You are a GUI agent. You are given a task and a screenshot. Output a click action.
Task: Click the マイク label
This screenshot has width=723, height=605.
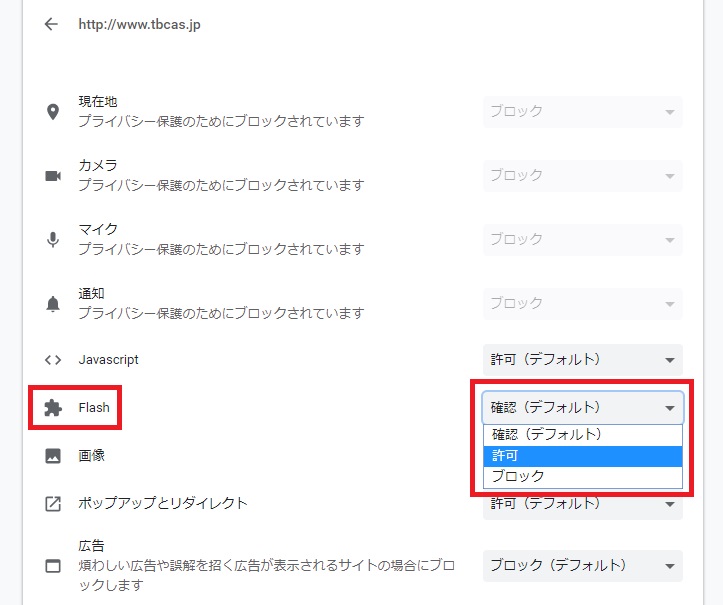(98, 229)
